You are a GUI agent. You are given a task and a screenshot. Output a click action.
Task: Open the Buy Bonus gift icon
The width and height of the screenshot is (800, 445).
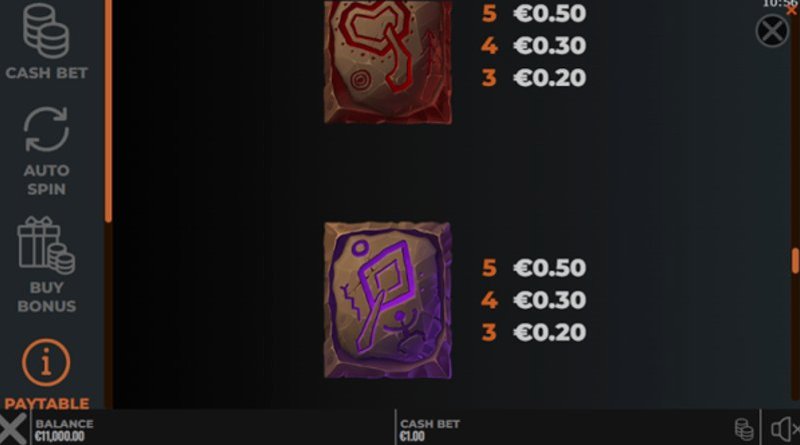[x=46, y=245]
